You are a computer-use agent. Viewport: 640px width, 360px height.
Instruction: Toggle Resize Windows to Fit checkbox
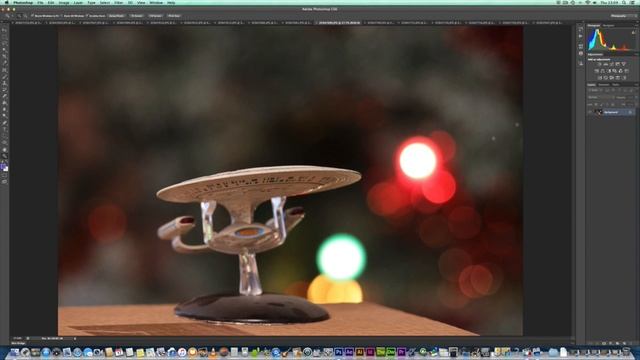[x=32, y=16]
